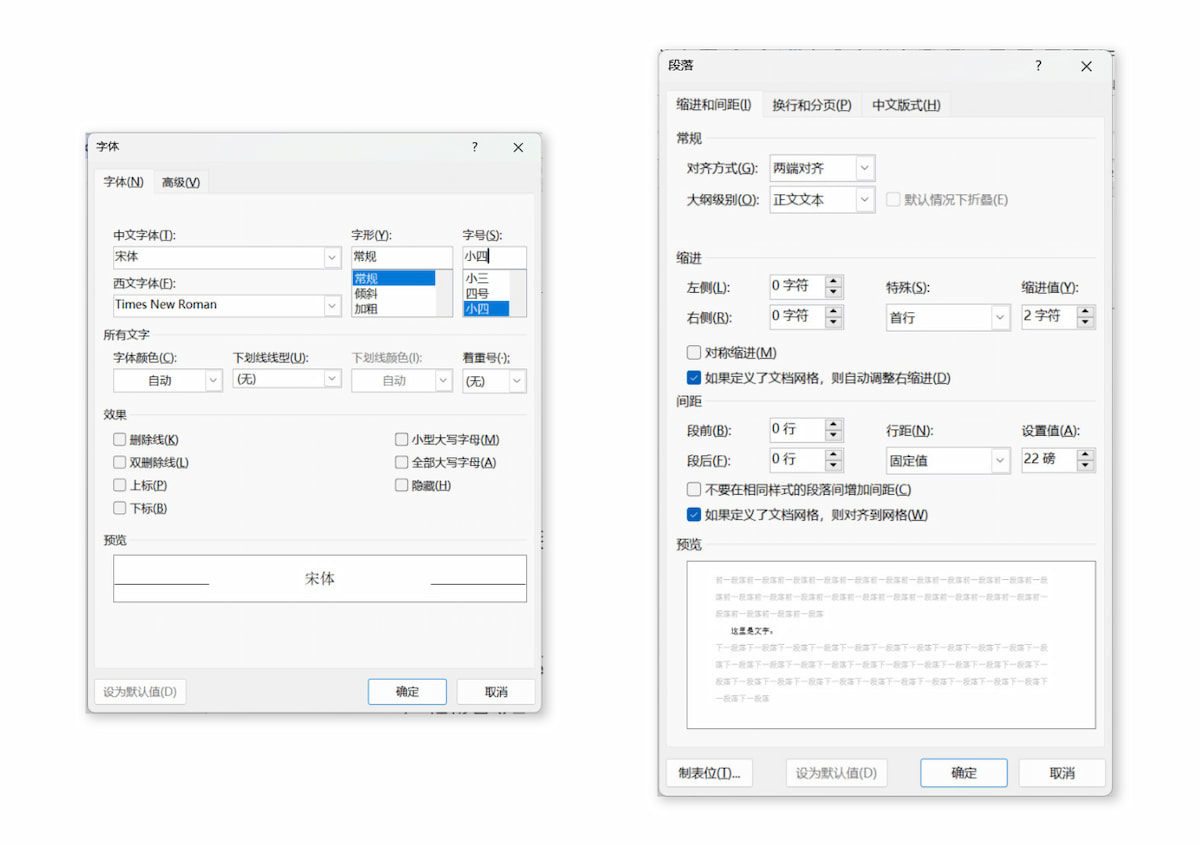Increase 左侧 indent with up spinner arrow
This screenshot has width=1200, height=846.
pos(834,281)
